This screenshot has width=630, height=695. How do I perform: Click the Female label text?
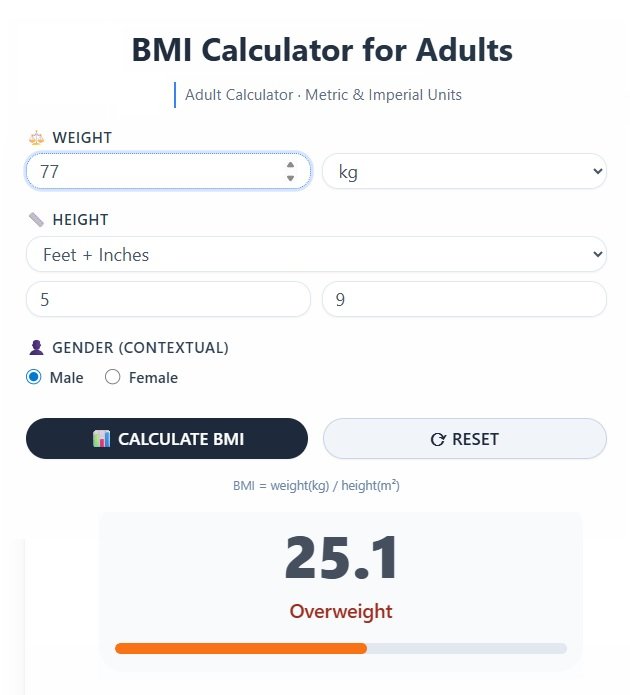pyautogui.click(x=153, y=378)
